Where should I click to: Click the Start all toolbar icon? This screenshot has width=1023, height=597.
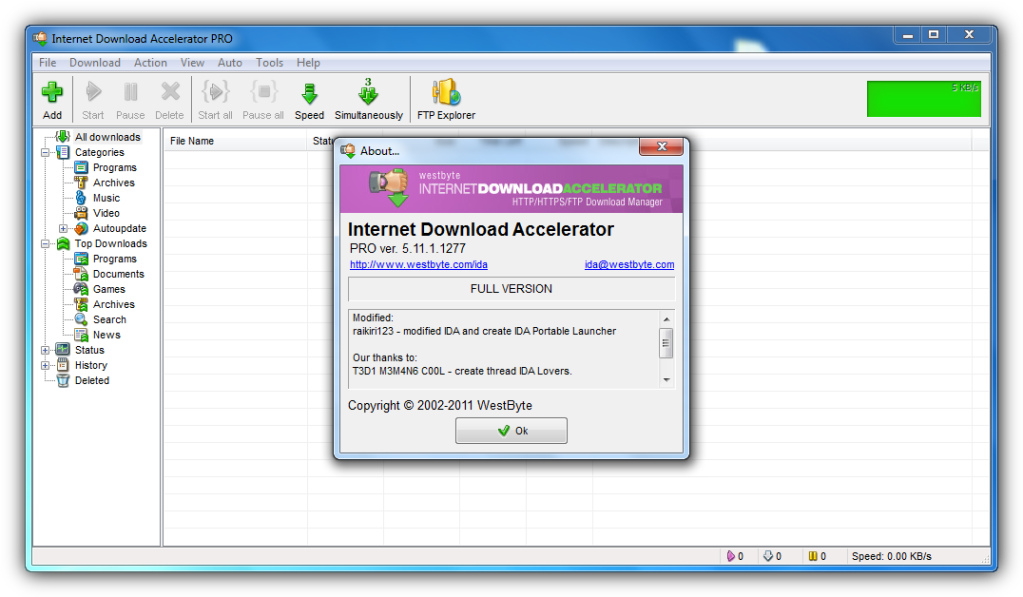coord(215,92)
